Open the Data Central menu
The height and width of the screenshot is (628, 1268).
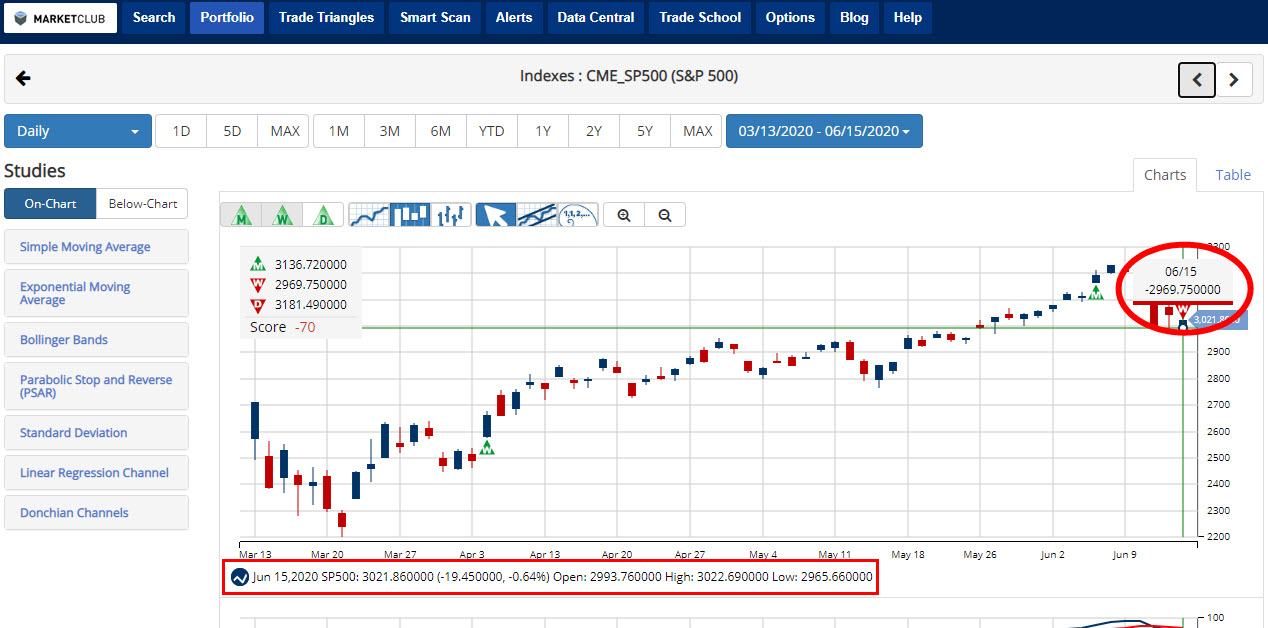(596, 18)
